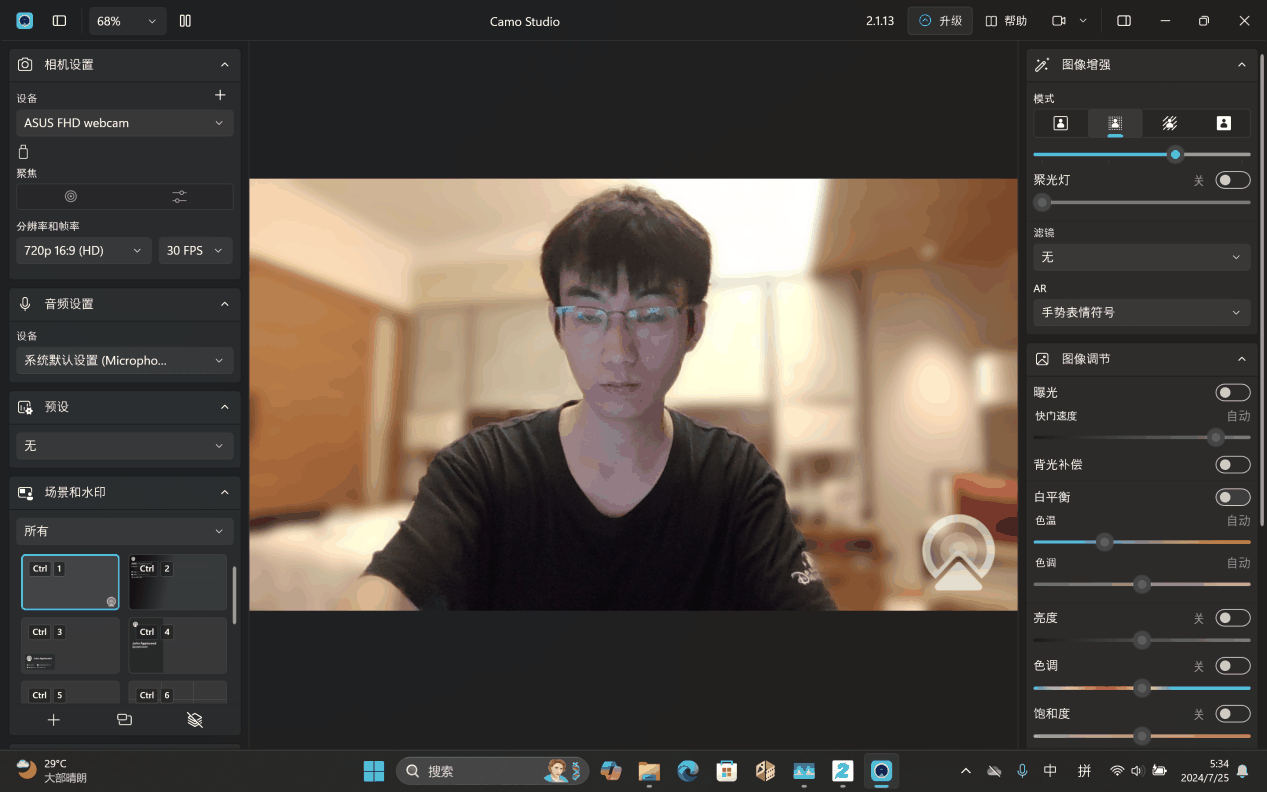Select the first portrait mode icon under 模式
Screen dimensions: 1267x792
click(x=1060, y=123)
